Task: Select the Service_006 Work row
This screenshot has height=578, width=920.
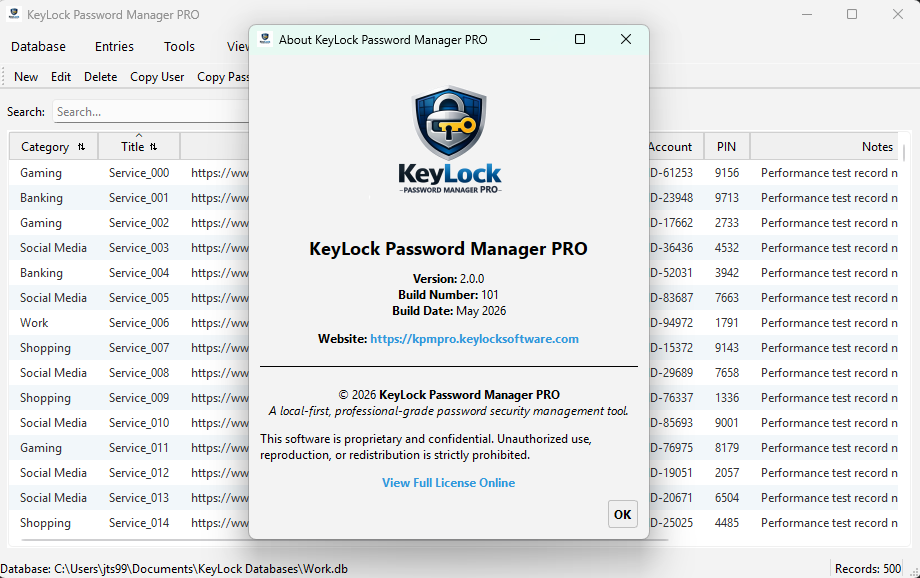Action: click(x=129, y=323)
